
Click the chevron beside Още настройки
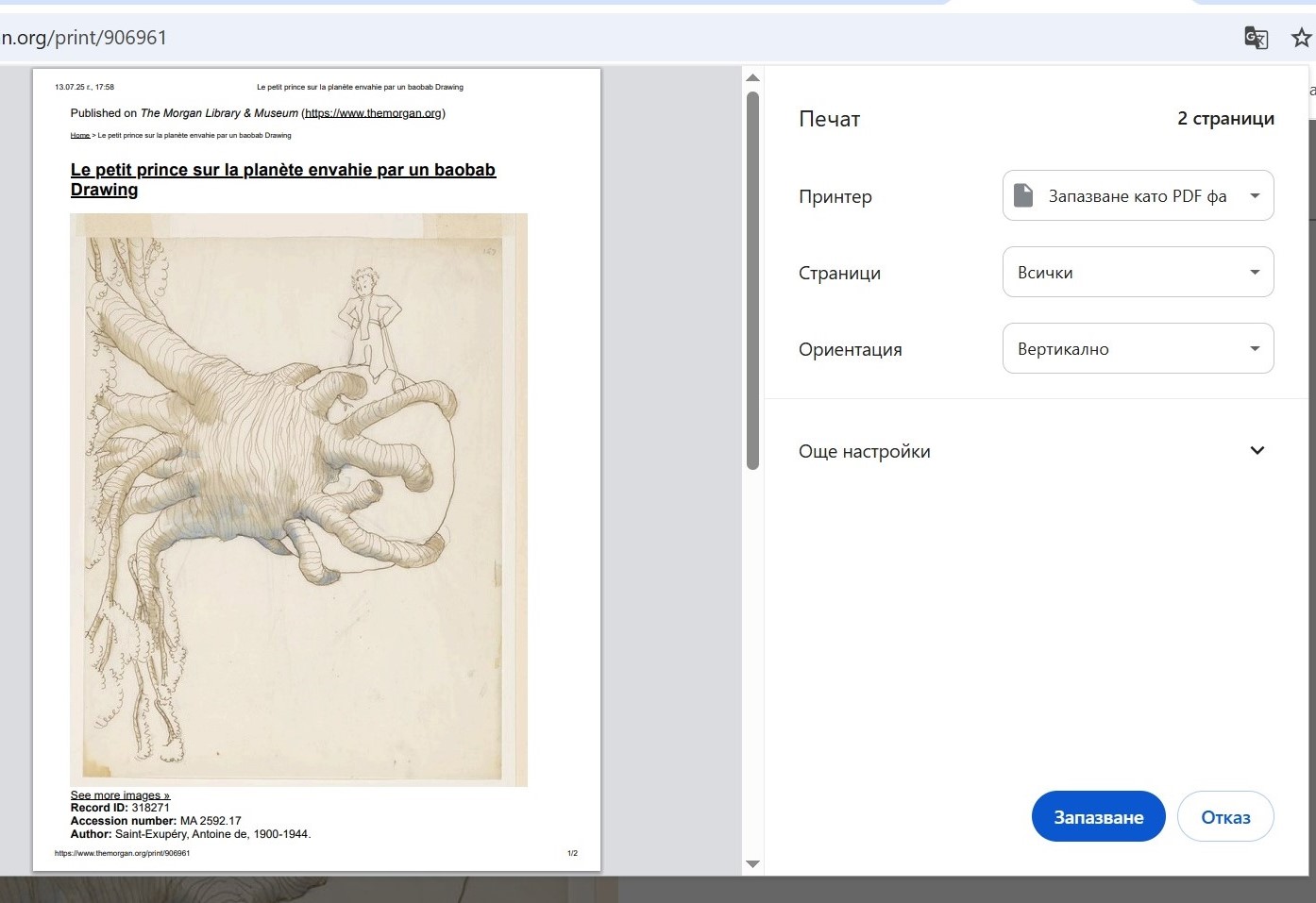click(x=1257, y=451)
